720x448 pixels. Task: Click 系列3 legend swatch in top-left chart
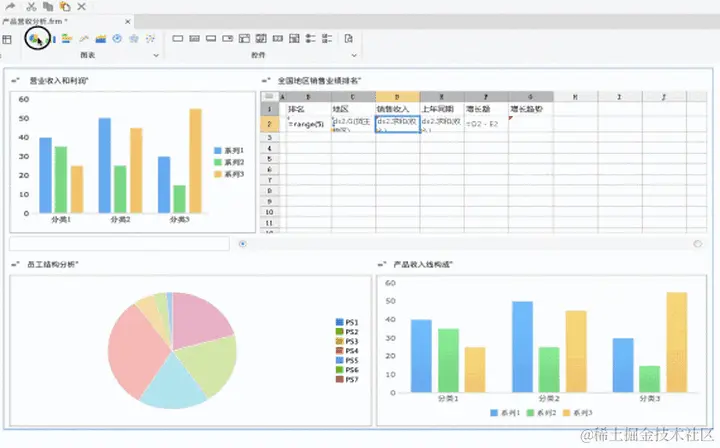tap(218, 174)
